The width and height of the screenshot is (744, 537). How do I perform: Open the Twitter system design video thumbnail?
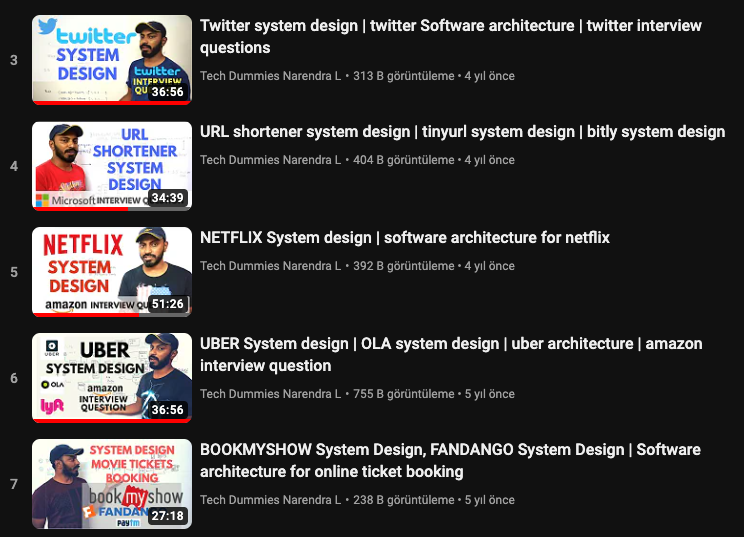pyautogui.click(x=112, y=60)
